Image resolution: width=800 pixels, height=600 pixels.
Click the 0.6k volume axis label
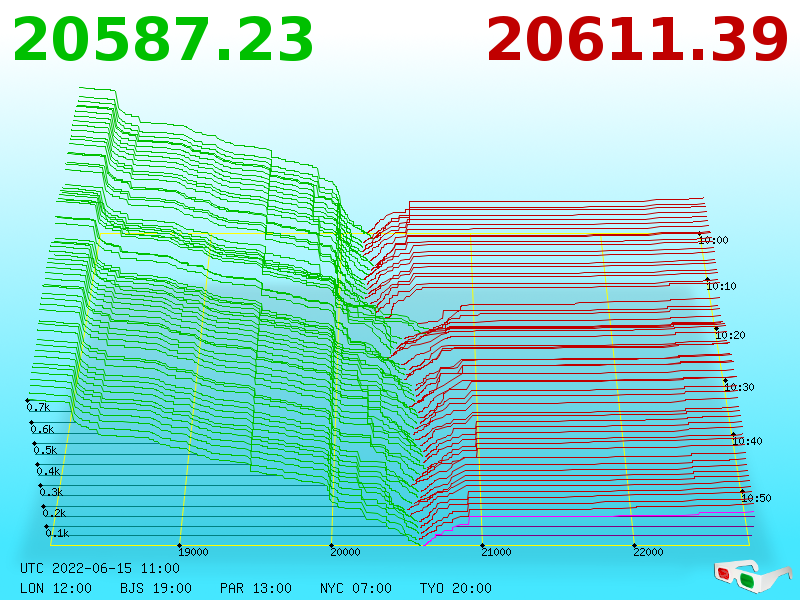pyautogui.click(x=42, y=429)
